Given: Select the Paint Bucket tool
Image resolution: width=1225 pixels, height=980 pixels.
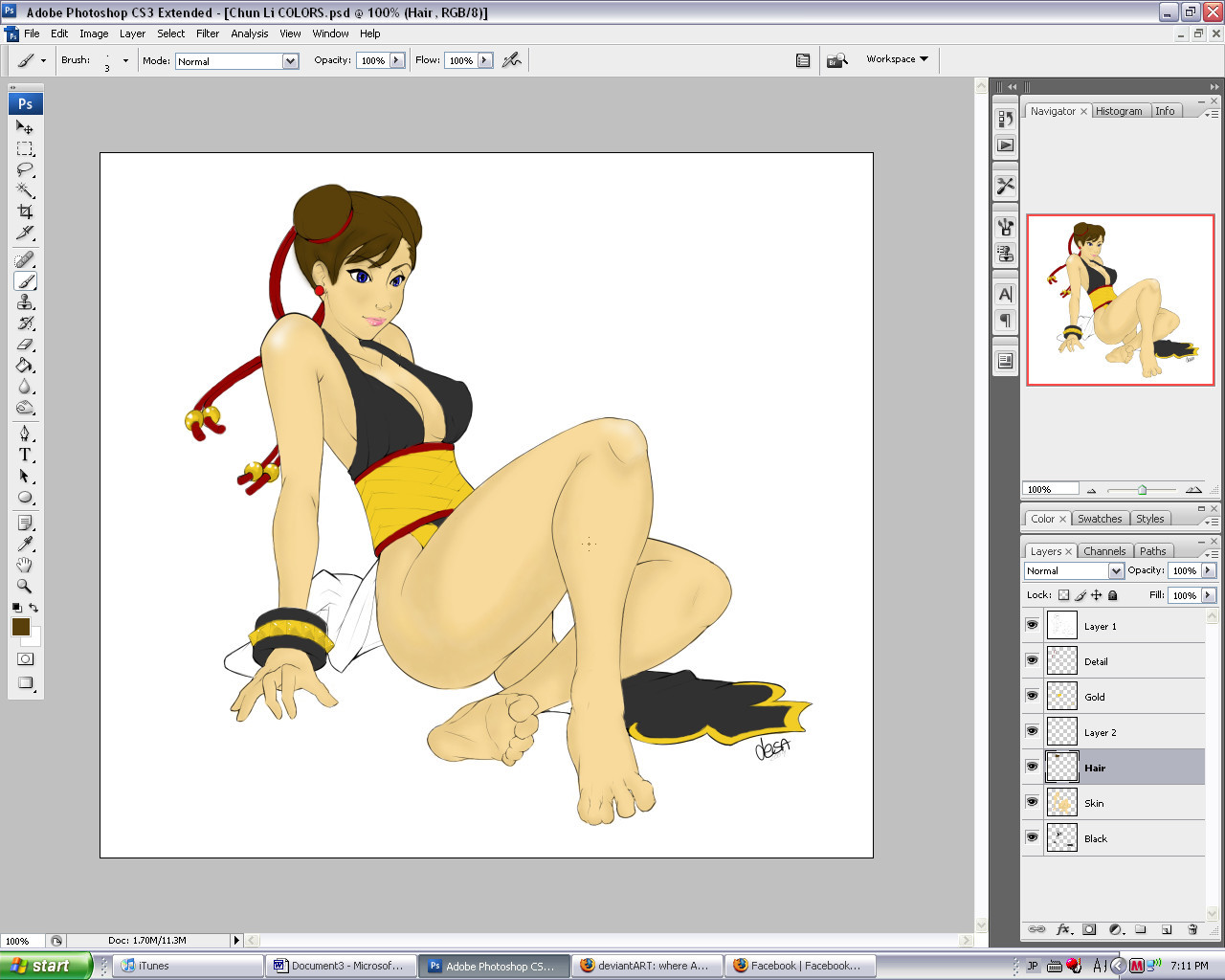Looking at the screenshot, I should pyautogui.click(x=25, y=365).
